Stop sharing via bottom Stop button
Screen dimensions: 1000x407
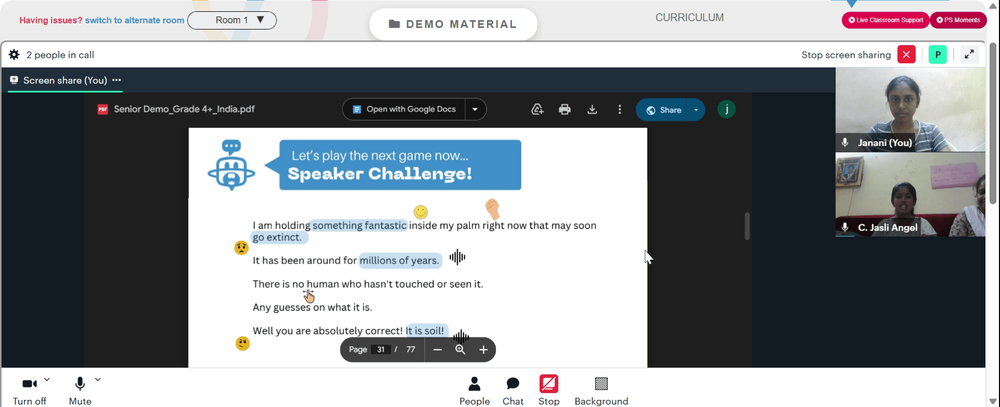[x=548, y=390]
